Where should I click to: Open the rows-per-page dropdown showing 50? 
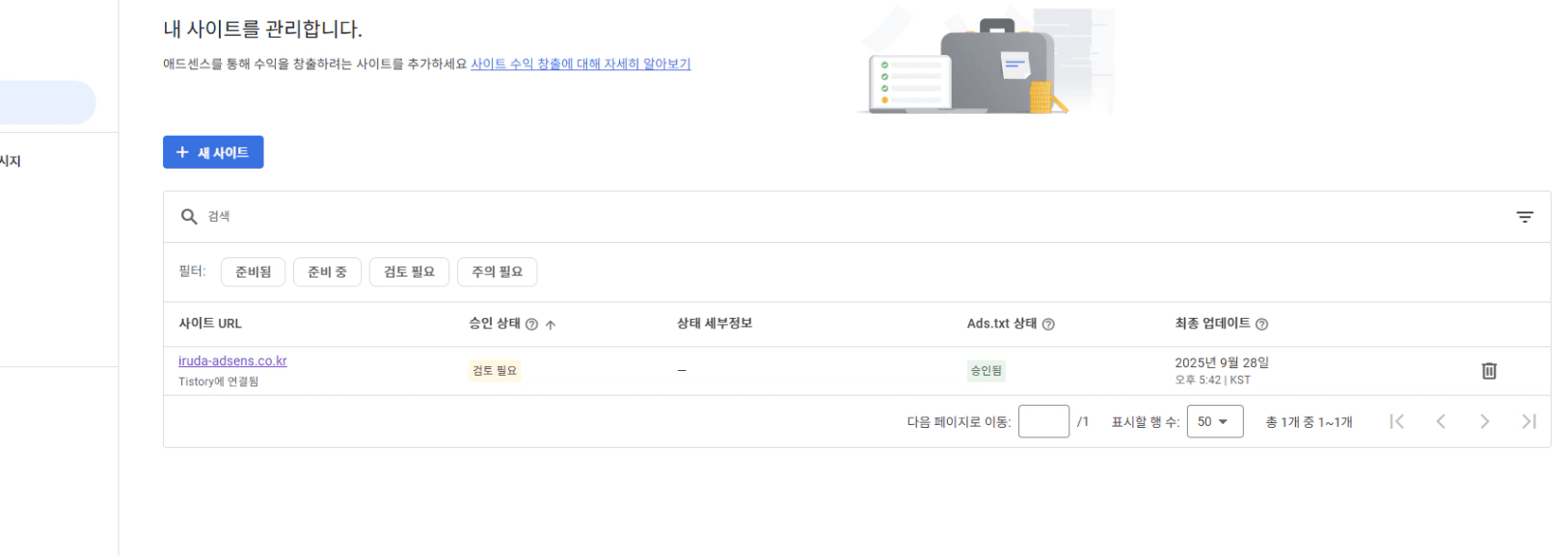point(1213,421)
